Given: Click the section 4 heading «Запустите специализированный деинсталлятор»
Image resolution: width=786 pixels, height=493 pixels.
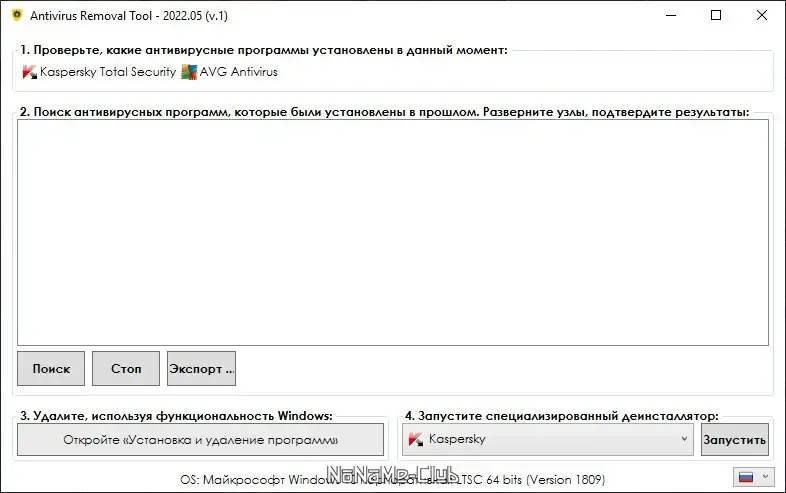Looking at the screenshot, I should point(561,416).
